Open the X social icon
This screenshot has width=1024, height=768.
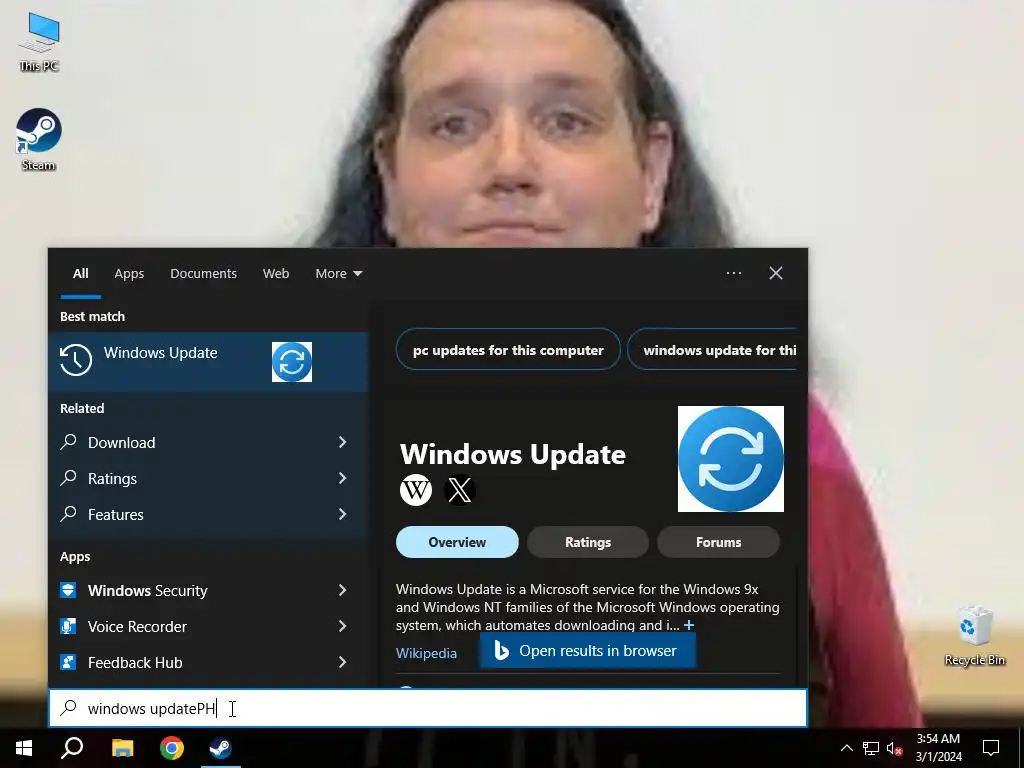(460, 490)
